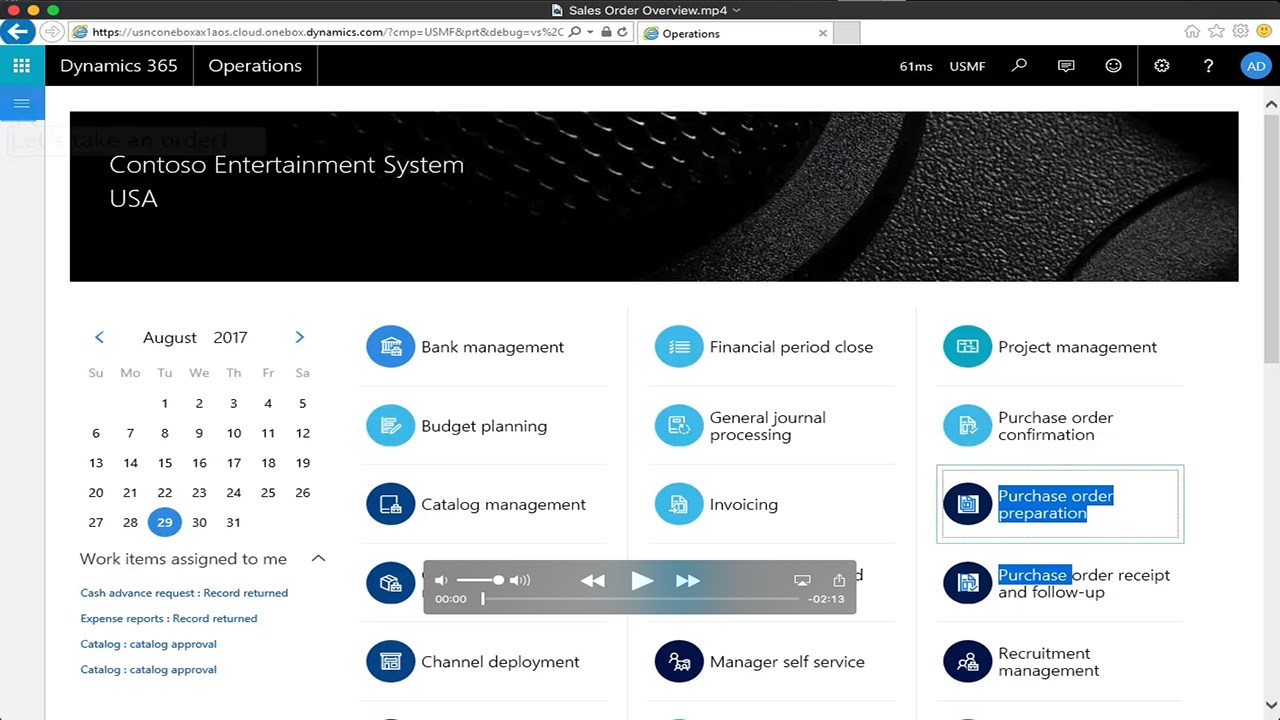Click Project management label
The height and width of the screenshot is (720, 1280).
coord(1077,347)
